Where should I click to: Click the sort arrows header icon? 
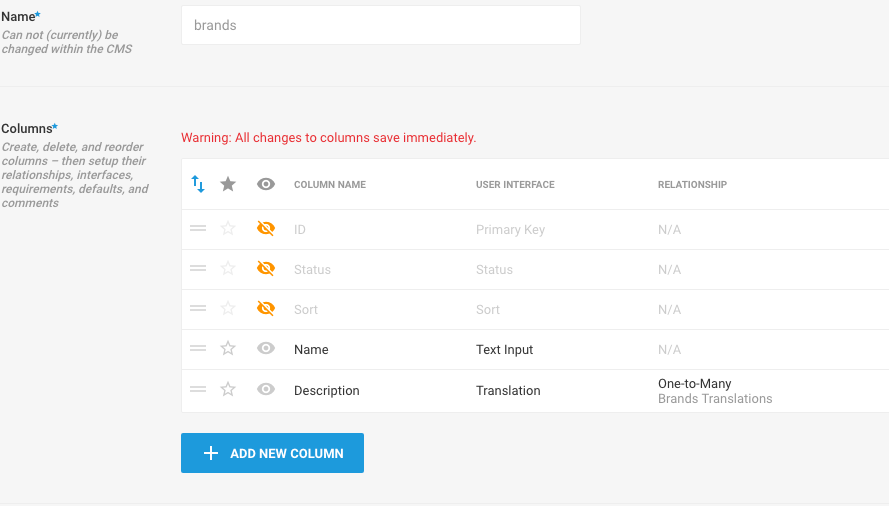[x=198, y=184]
